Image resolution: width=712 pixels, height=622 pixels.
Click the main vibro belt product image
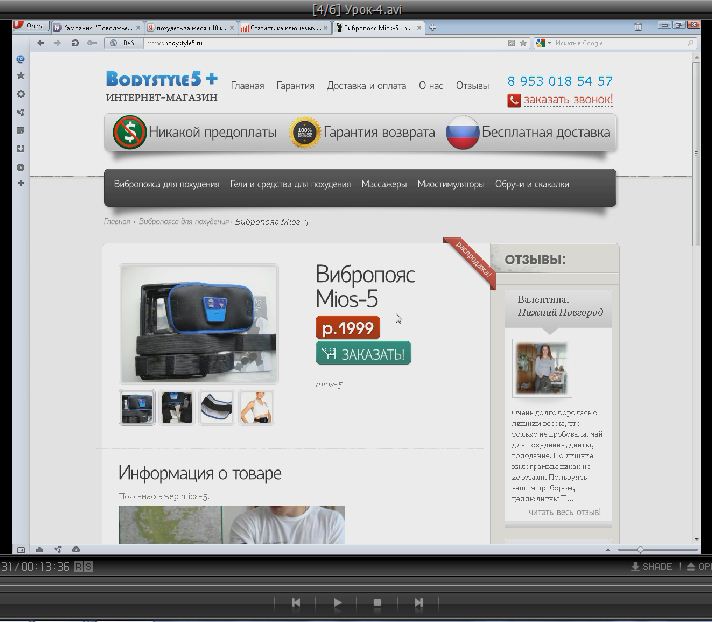coord(199,324)
